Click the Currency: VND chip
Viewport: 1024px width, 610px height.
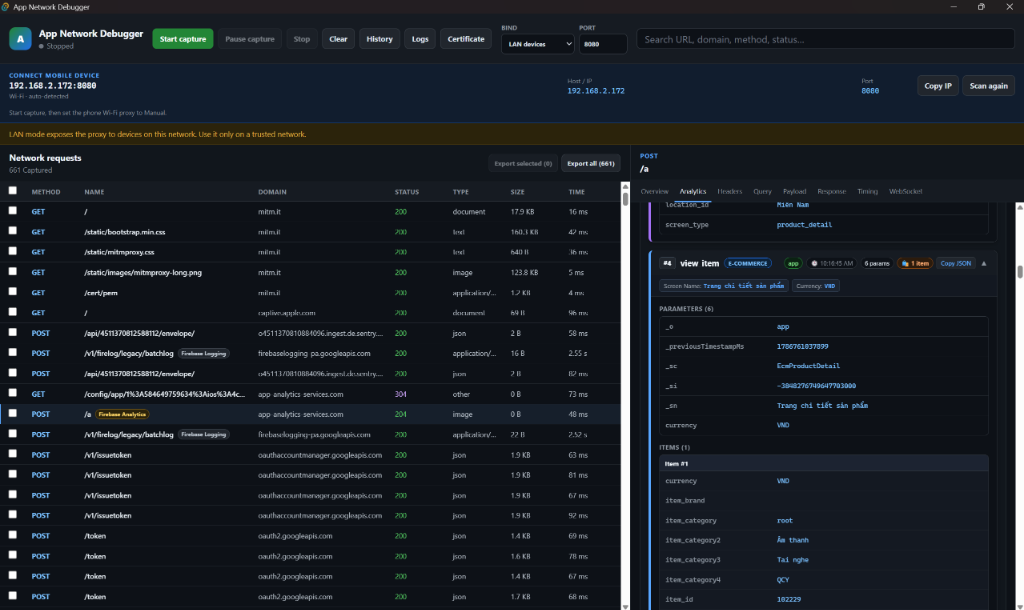point(815,286)
